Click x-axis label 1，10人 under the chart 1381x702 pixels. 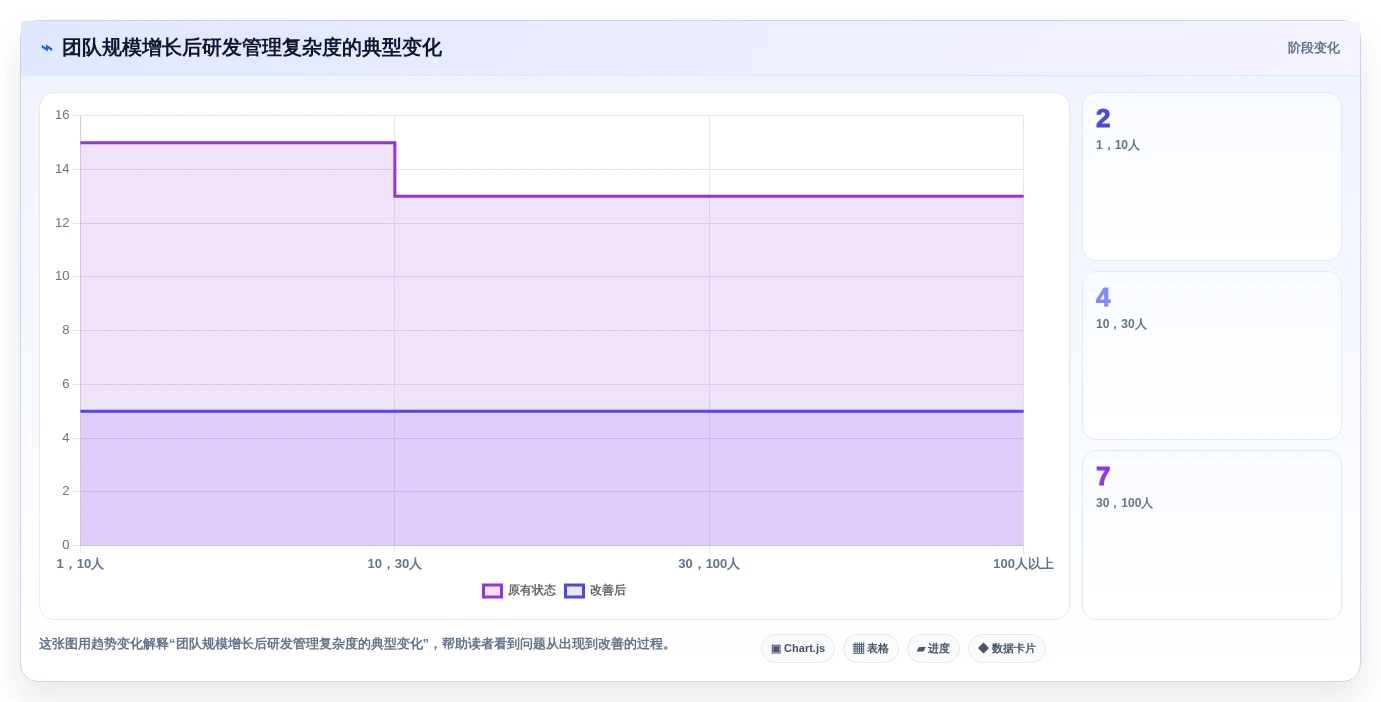(x=80, y=564)
